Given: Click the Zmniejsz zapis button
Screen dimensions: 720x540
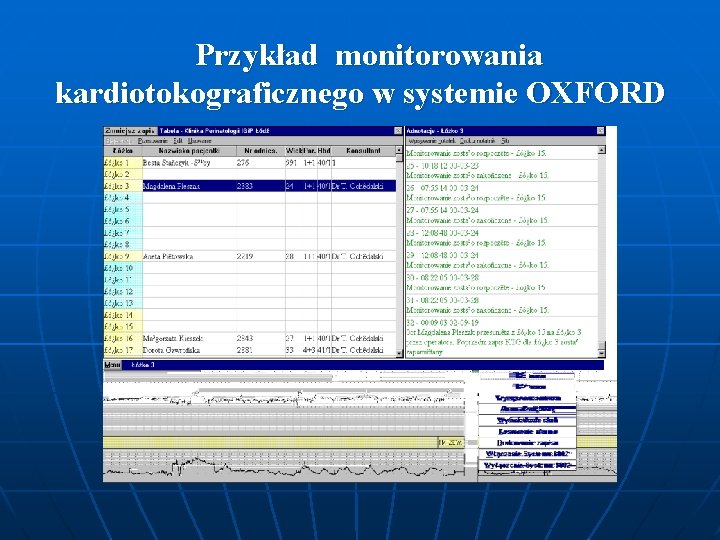Looking at the screenshot, I should 130,131.
